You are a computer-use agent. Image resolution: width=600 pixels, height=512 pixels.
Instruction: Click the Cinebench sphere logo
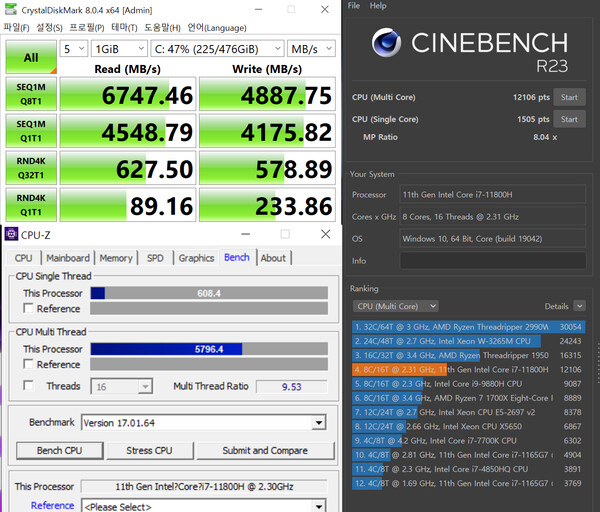(x=386, y=42)
